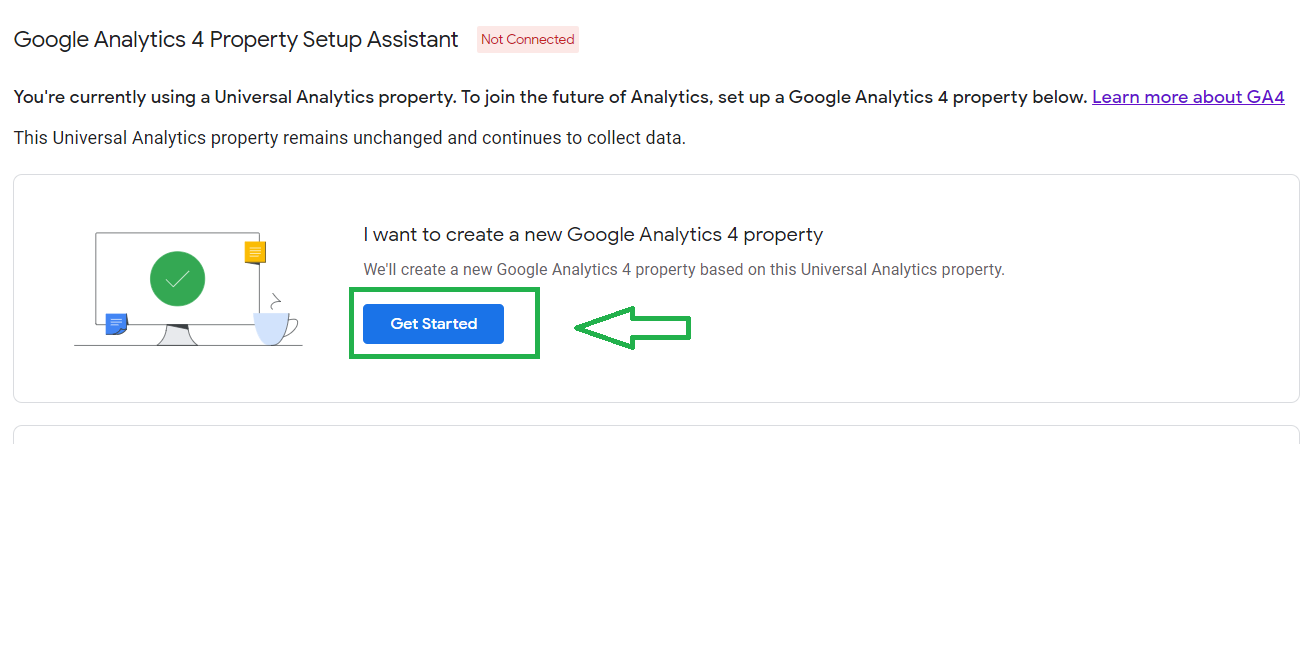
Task: Click the yellow sticky note icon
Action: pos(255,252)
